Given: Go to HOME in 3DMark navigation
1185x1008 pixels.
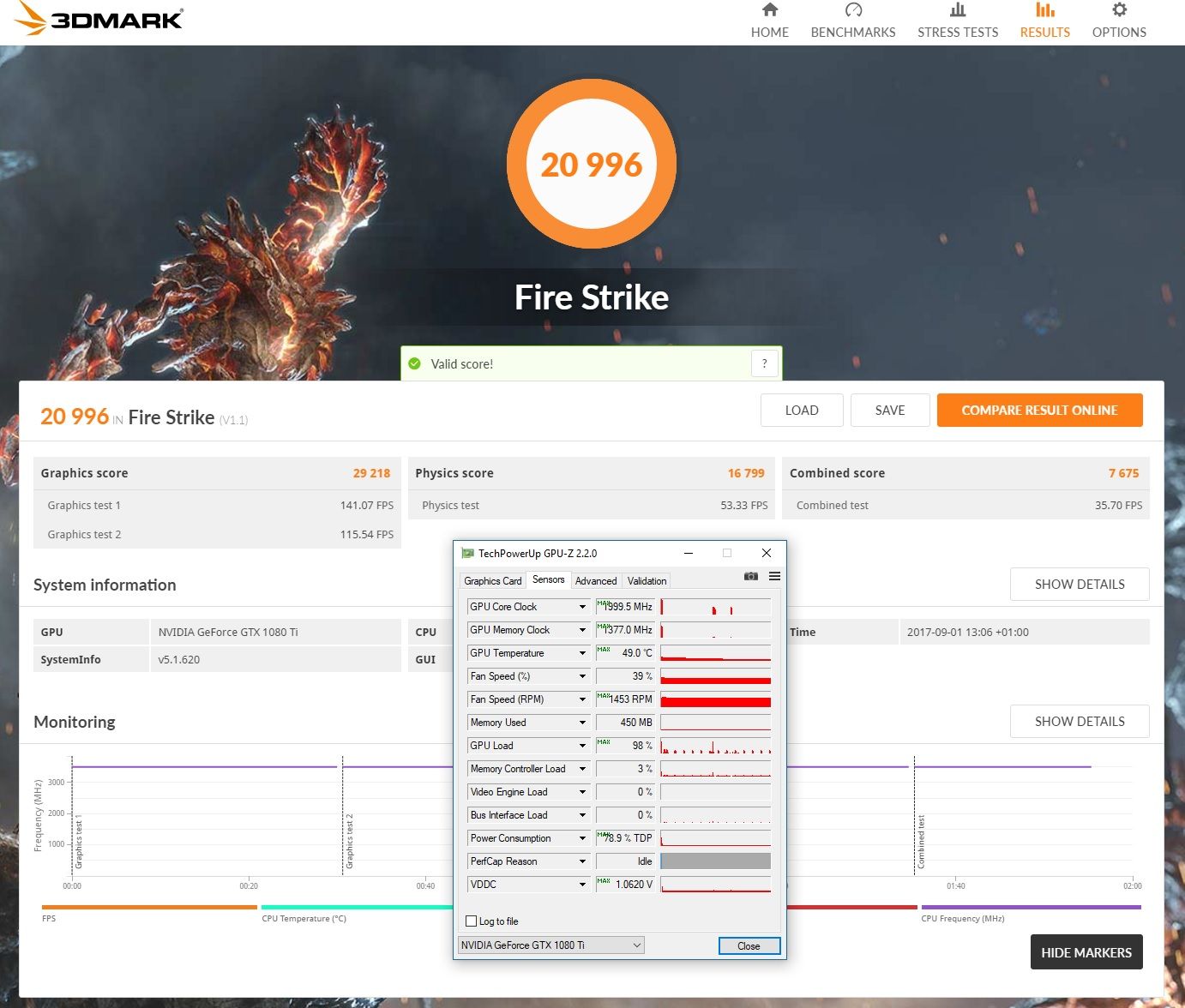Looking at the screenshot, I should pos(770,33).
